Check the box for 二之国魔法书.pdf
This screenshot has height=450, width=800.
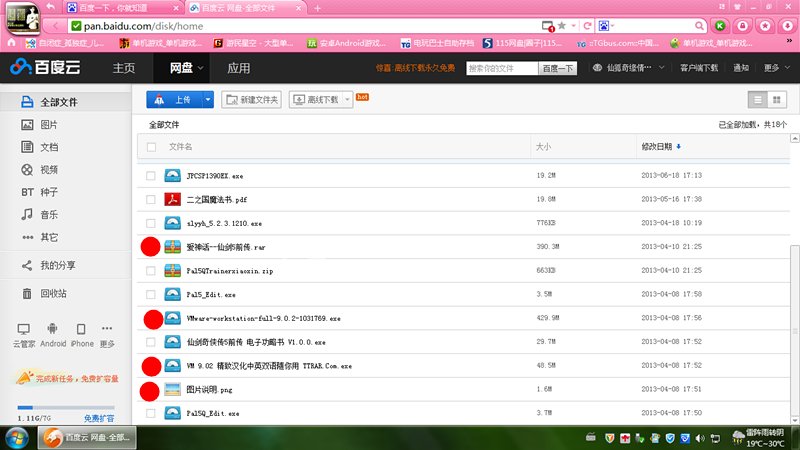click(151, 199)
